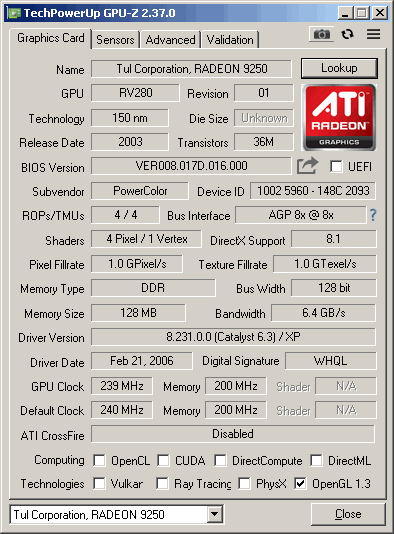Click the refresh arrows icon
394x534 pixels.
click(347, 34)
